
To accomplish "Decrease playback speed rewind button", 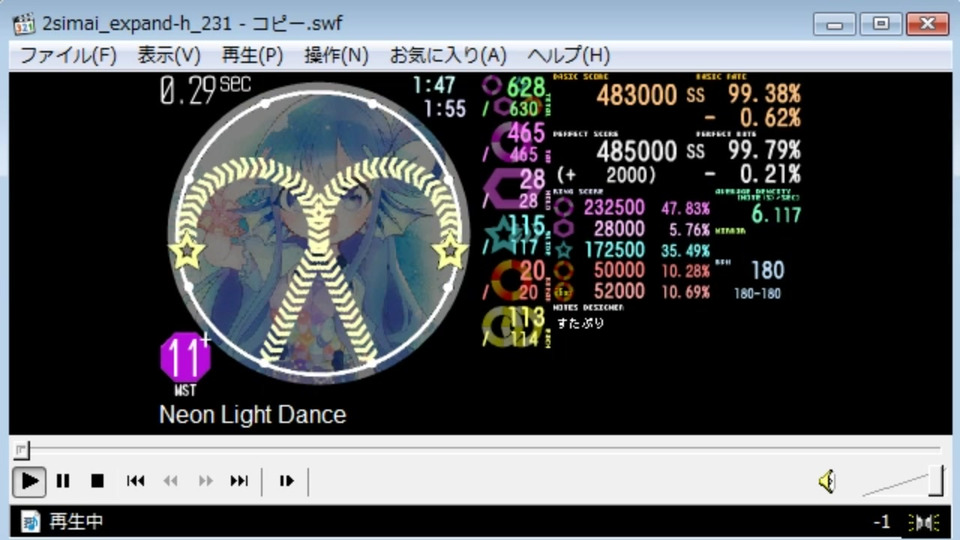I will [x=170, y=481].
